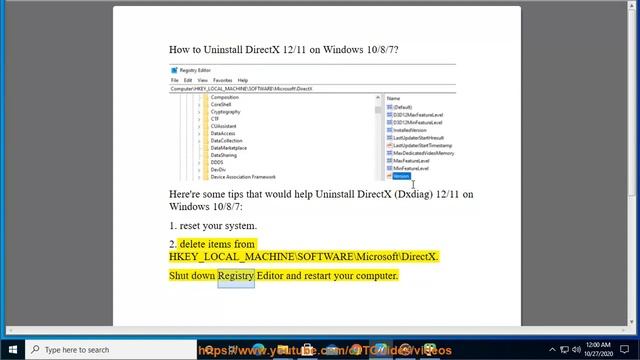Image resolution: width=640 pixels, height=360 pixels.
Task: Open the Action Center notifications icon
Action: (x=624, y=349)
